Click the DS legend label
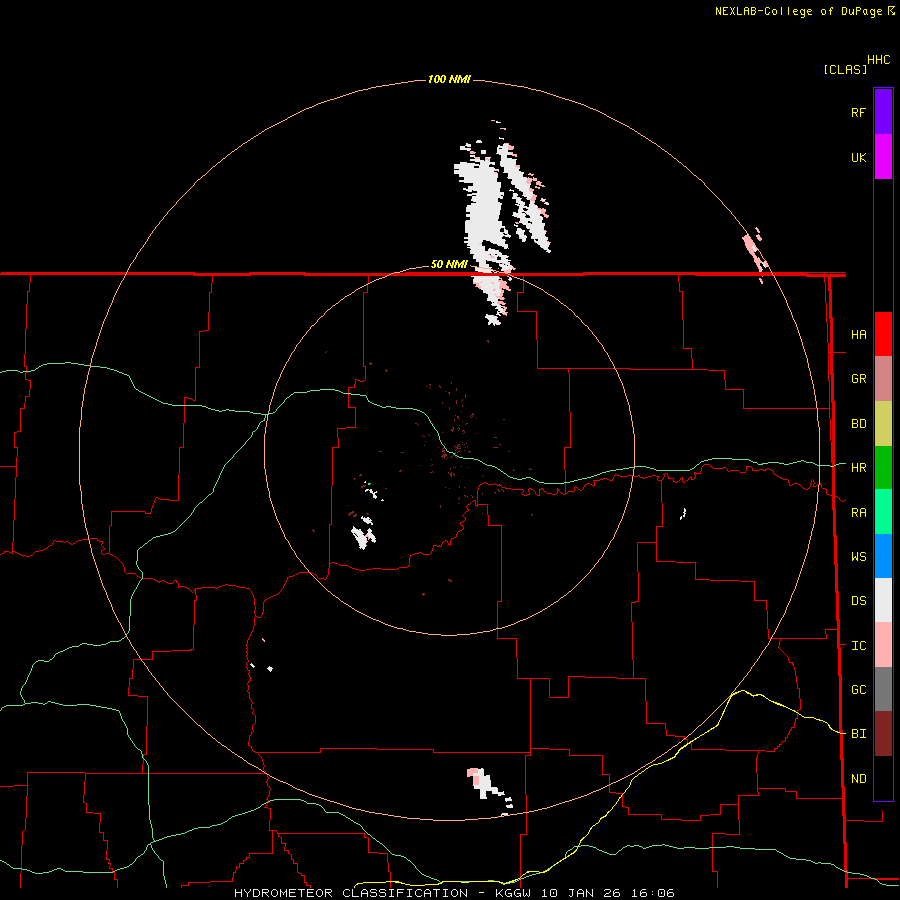 point(858,601)
